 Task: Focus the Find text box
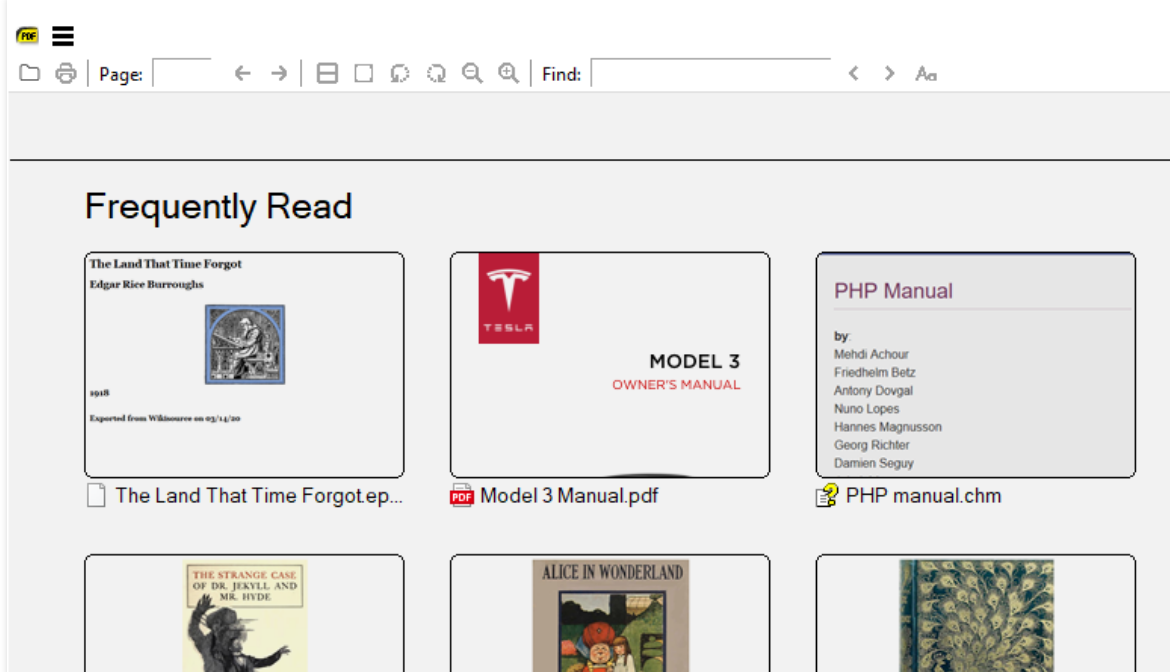[x=710, y=73]
